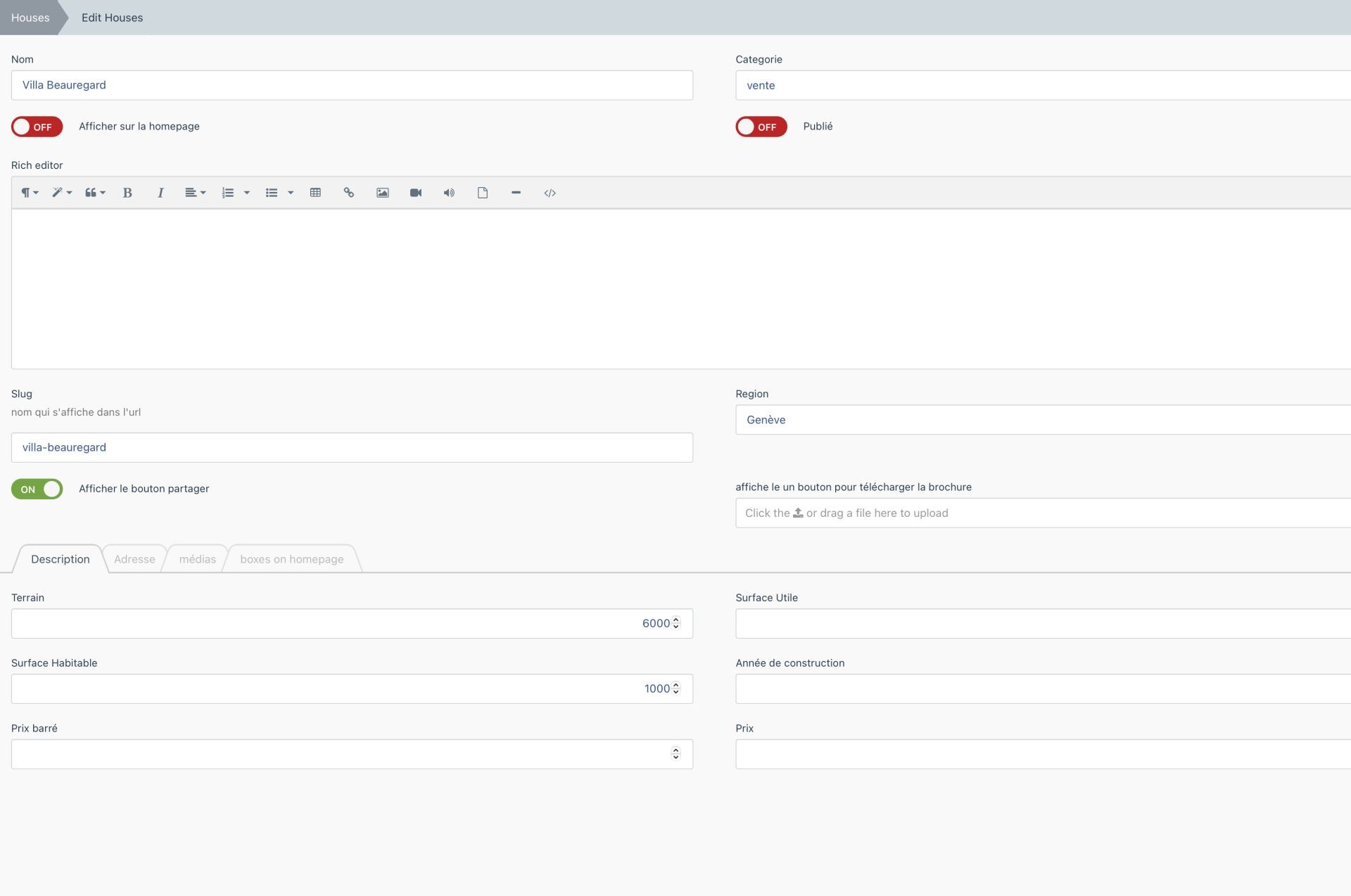Viewport: 1351px width, 896px height.
Task: Click the Terrain value stepper arrows
Action: [675, 623]
